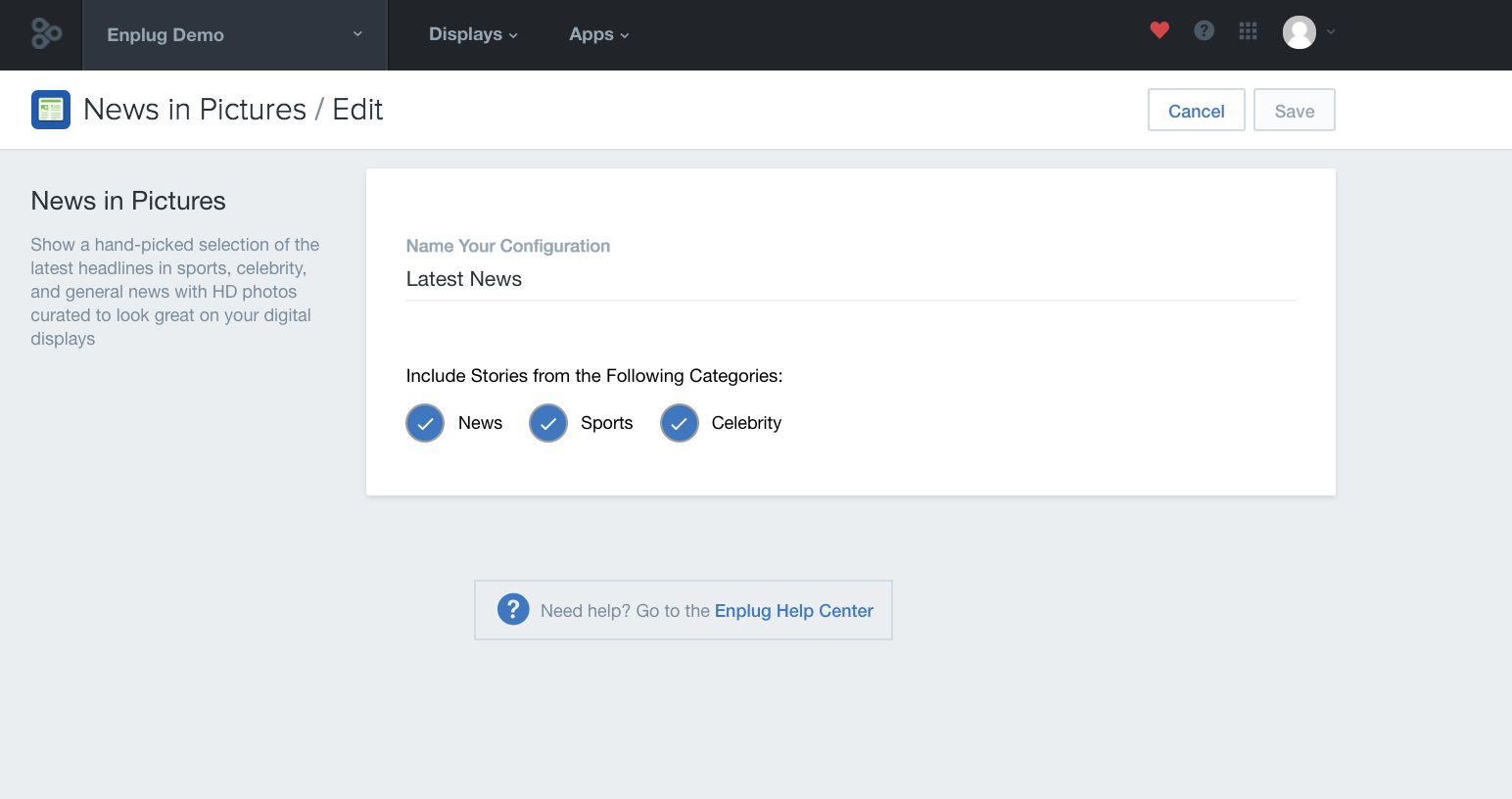Expand the user account chevron

[x=1331, y=32]
